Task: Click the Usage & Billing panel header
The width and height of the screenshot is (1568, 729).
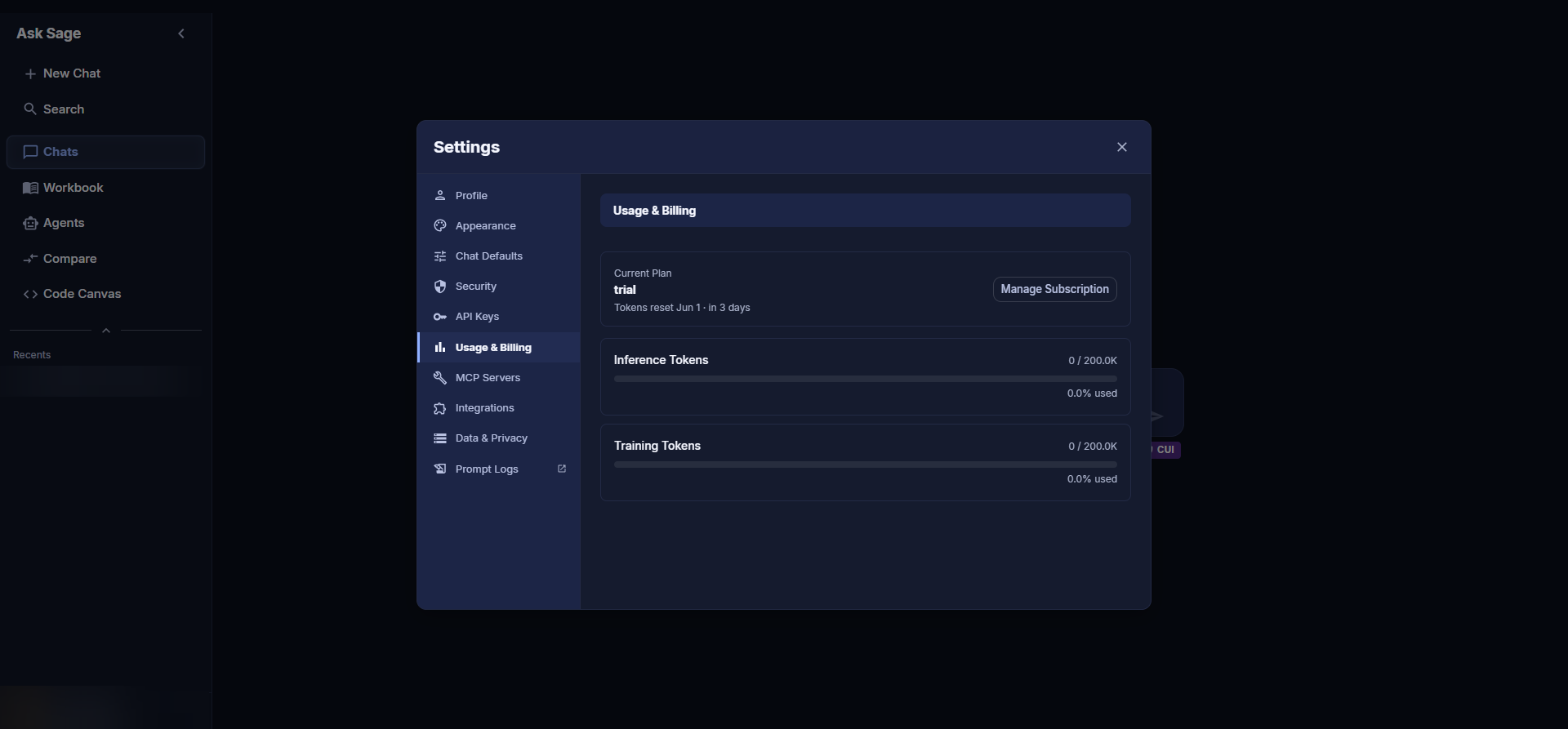Action: (866, 211)
